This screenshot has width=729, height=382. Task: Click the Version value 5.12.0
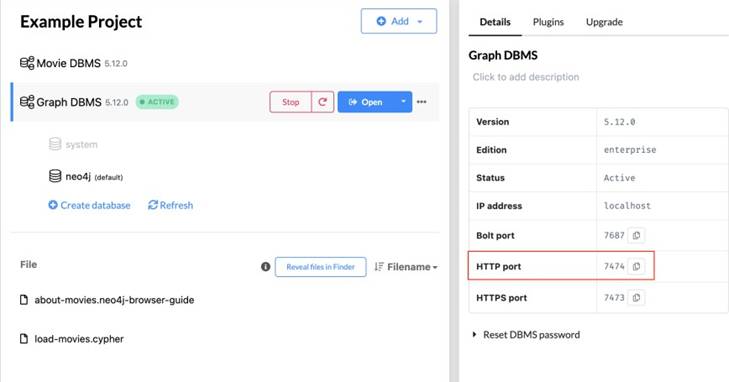619,122
